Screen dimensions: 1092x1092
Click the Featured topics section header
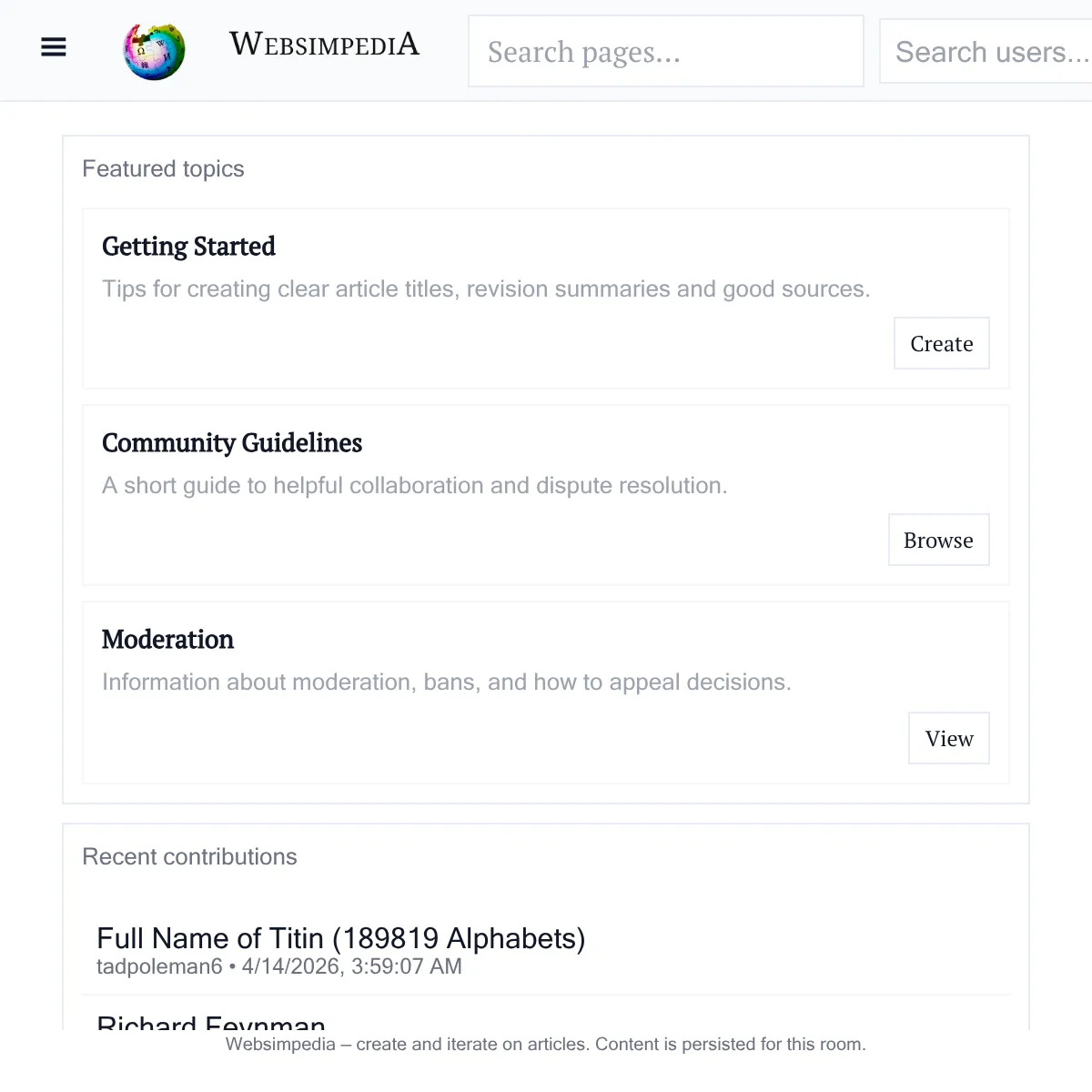coord(163,169)
